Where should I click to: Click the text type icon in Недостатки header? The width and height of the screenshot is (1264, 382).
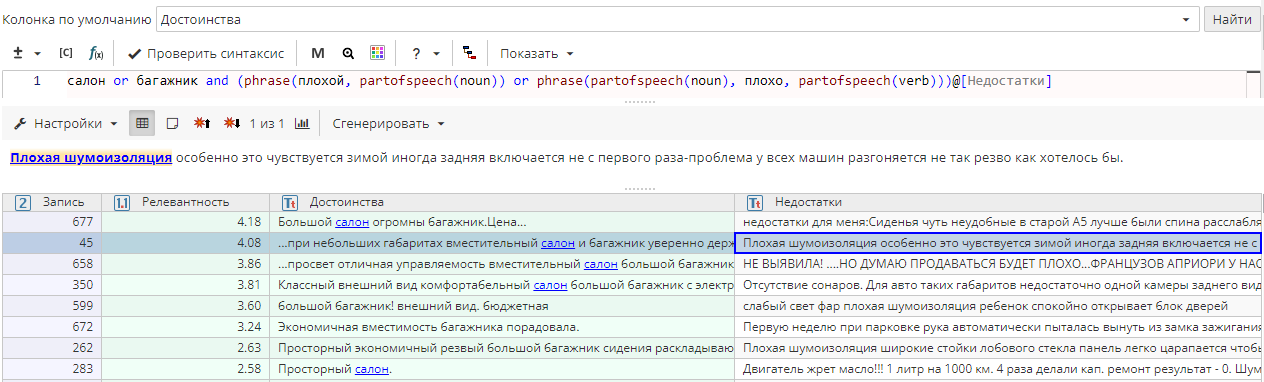pyautogui.click(x=756, y=202)
